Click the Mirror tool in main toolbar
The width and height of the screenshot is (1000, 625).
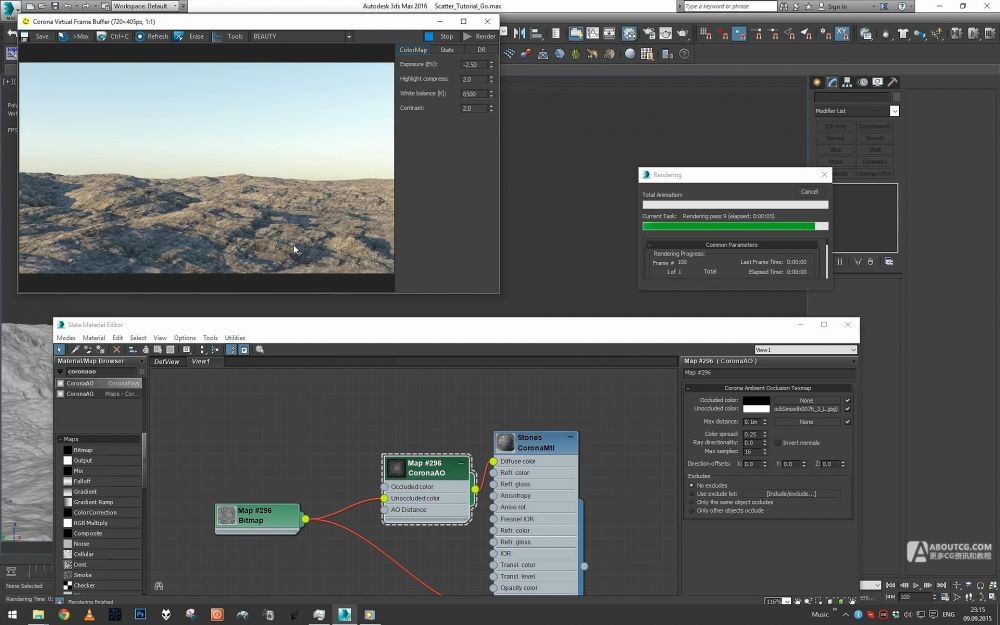520,33
